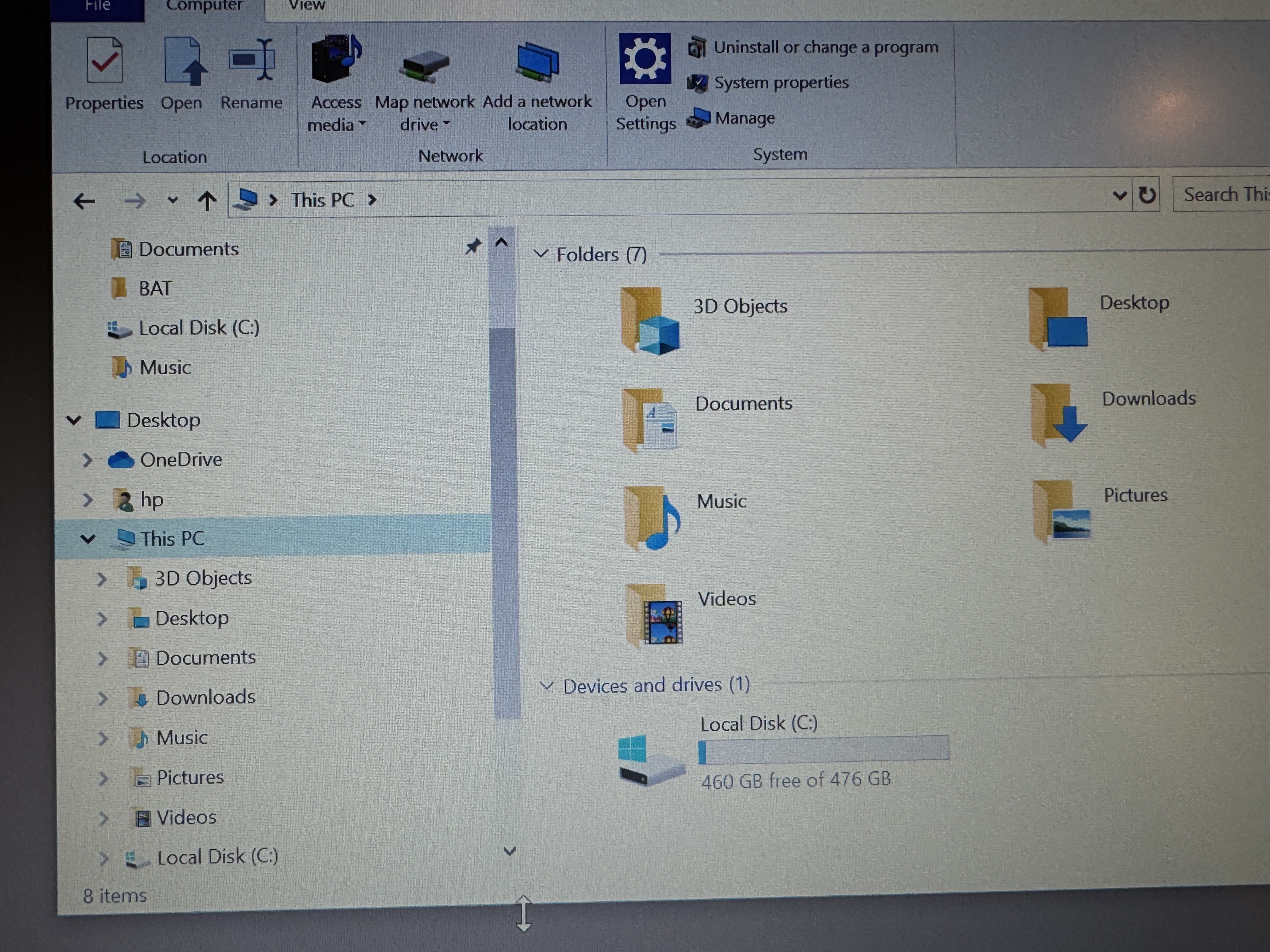
Task: Click the refresh button in address bar
Action: [1147, 196]
